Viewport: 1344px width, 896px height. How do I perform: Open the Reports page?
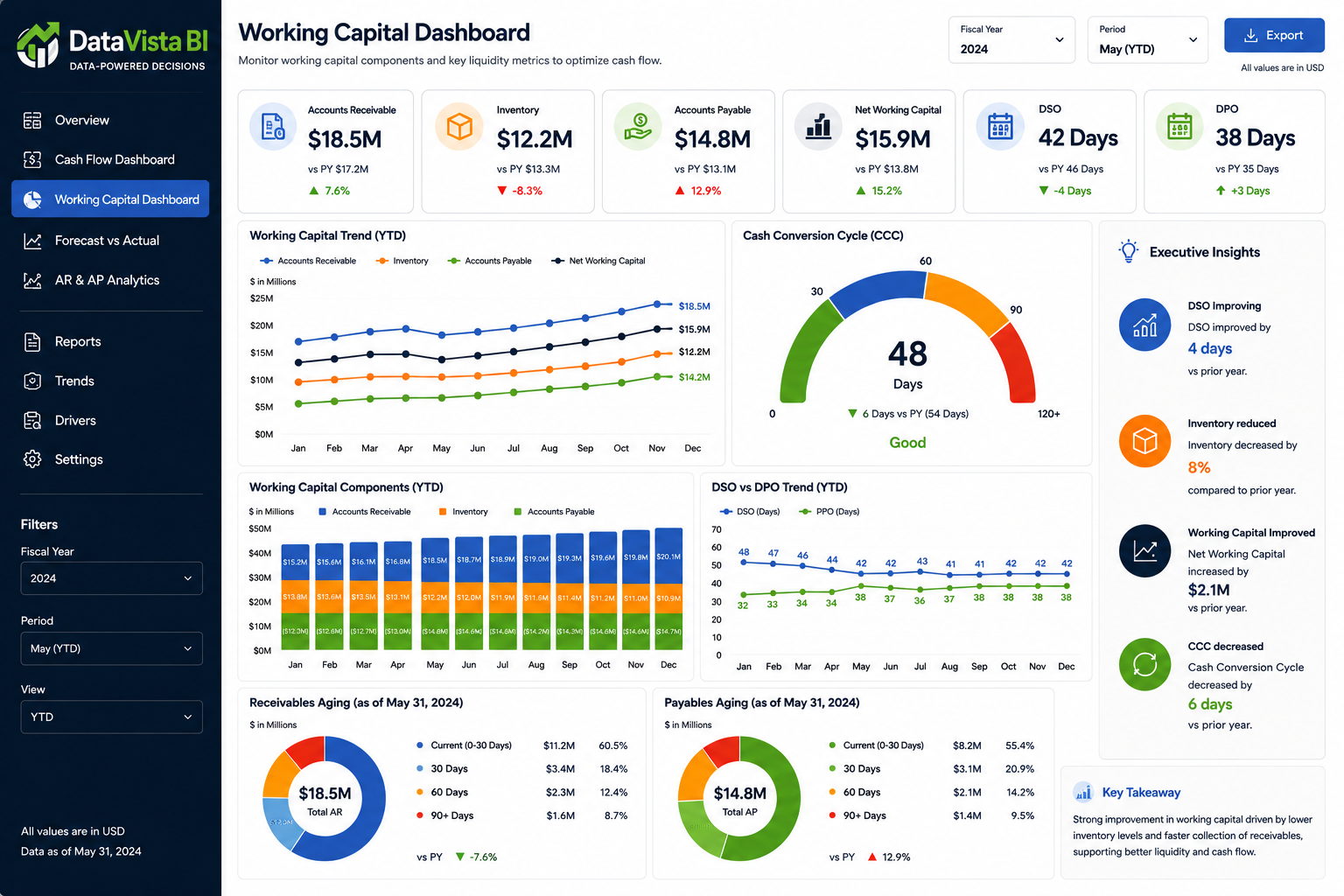tap(110, 342)
